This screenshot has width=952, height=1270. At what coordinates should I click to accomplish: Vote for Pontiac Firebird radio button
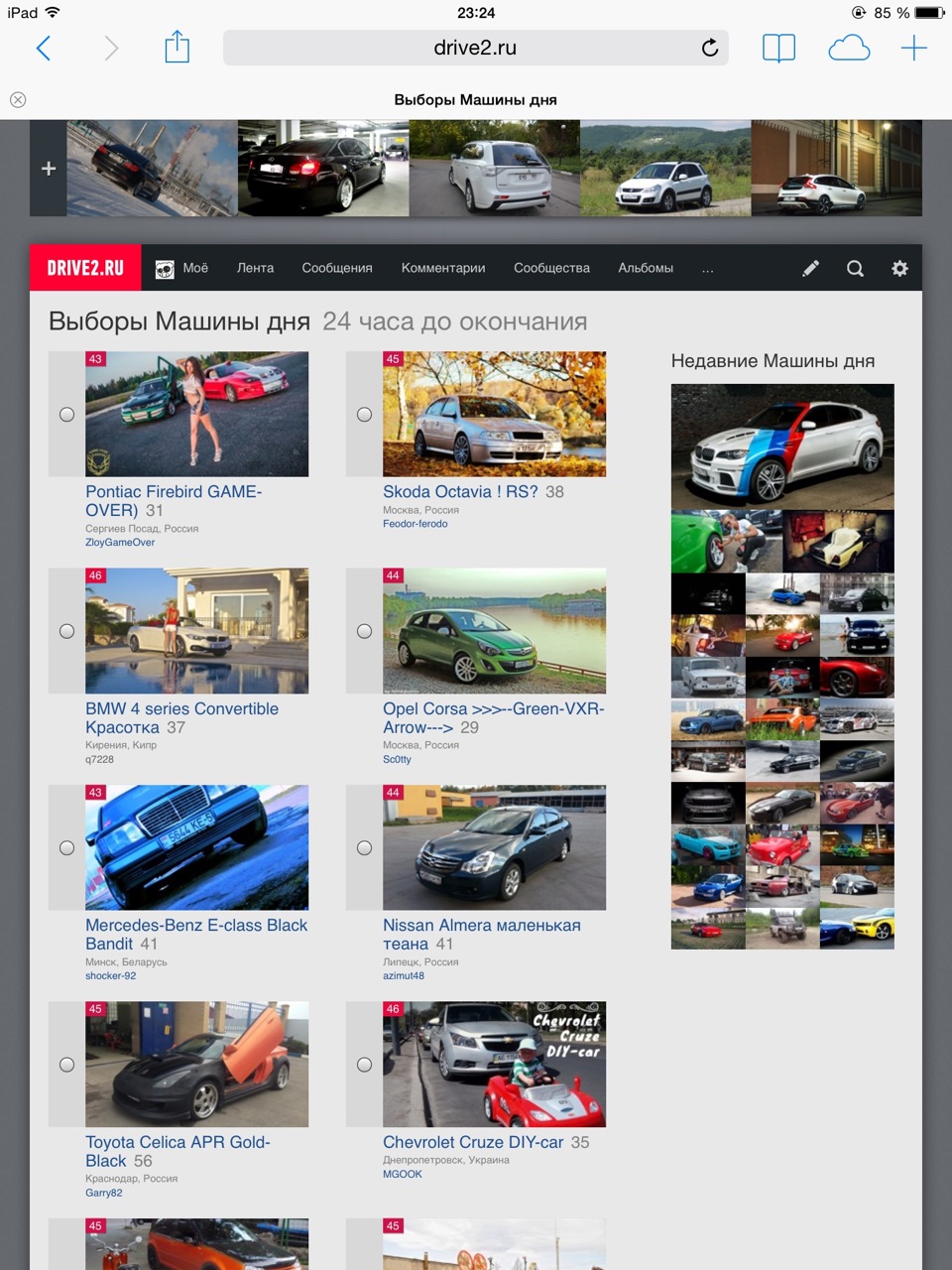(x=66, y=415)
